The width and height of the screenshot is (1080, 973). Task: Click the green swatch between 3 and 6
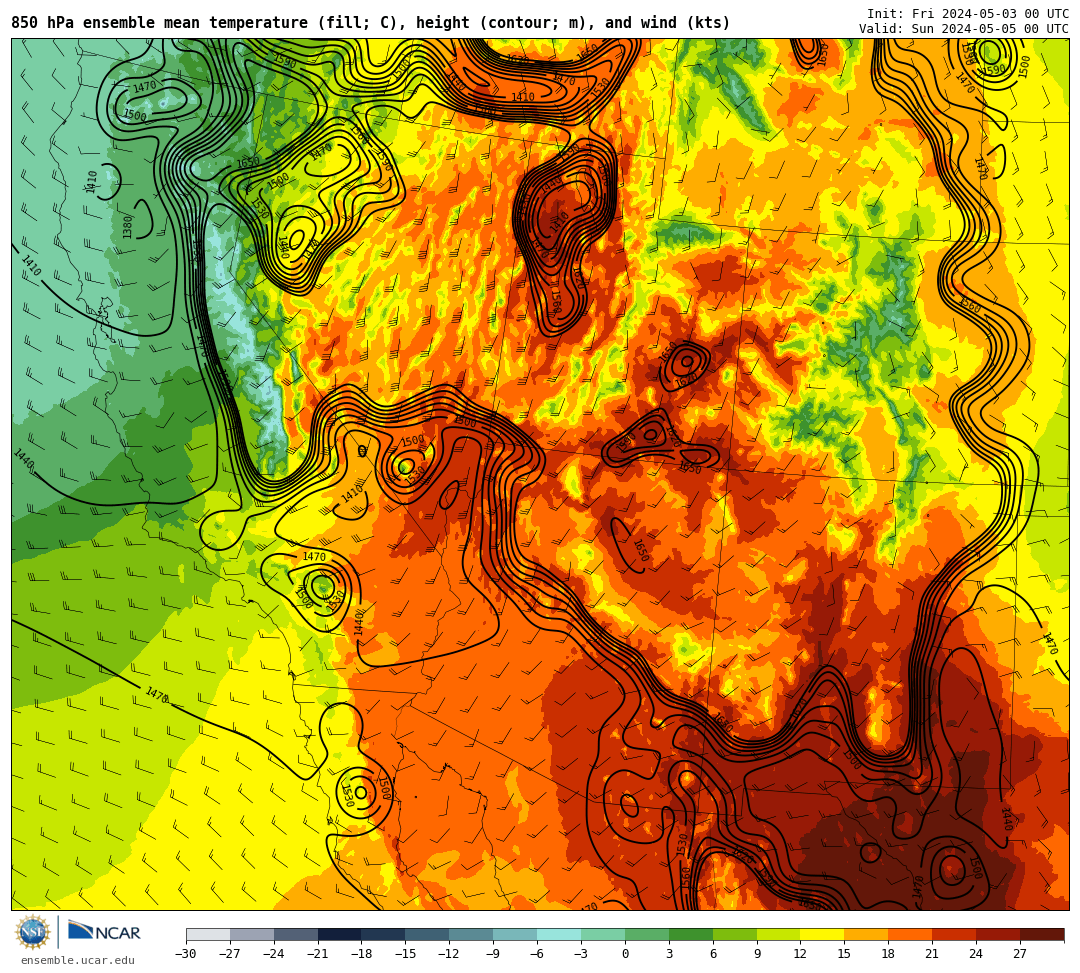(x=691, y=934)
